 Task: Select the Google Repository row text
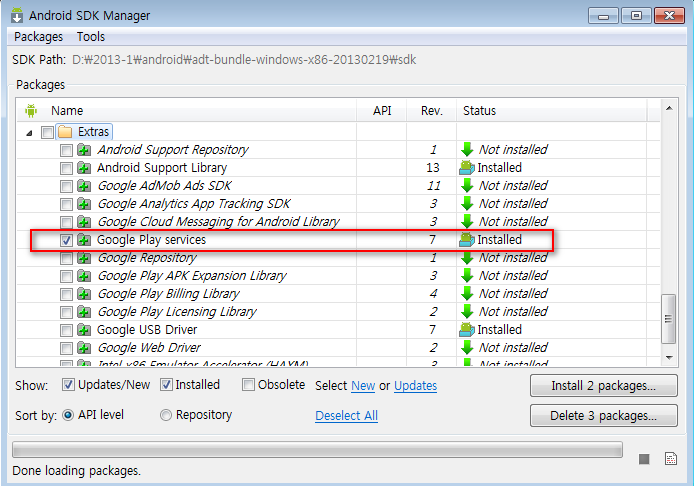[x=147, y=258]
